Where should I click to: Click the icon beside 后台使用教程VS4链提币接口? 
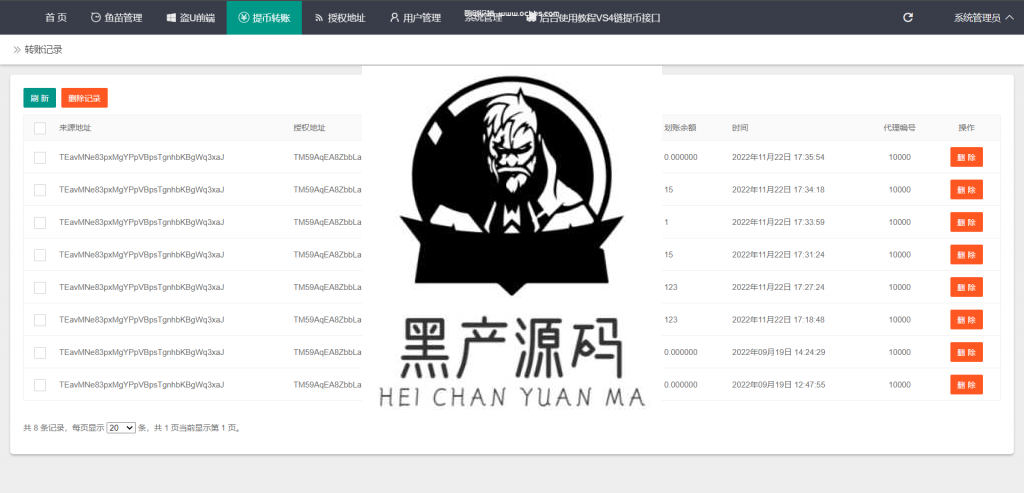pos(531,18)
